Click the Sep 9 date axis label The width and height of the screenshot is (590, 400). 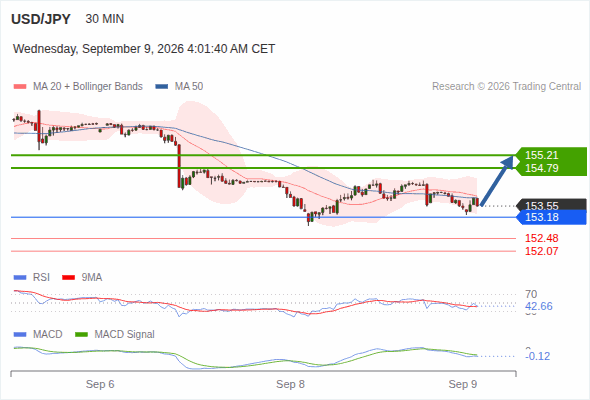coord(463,384)
